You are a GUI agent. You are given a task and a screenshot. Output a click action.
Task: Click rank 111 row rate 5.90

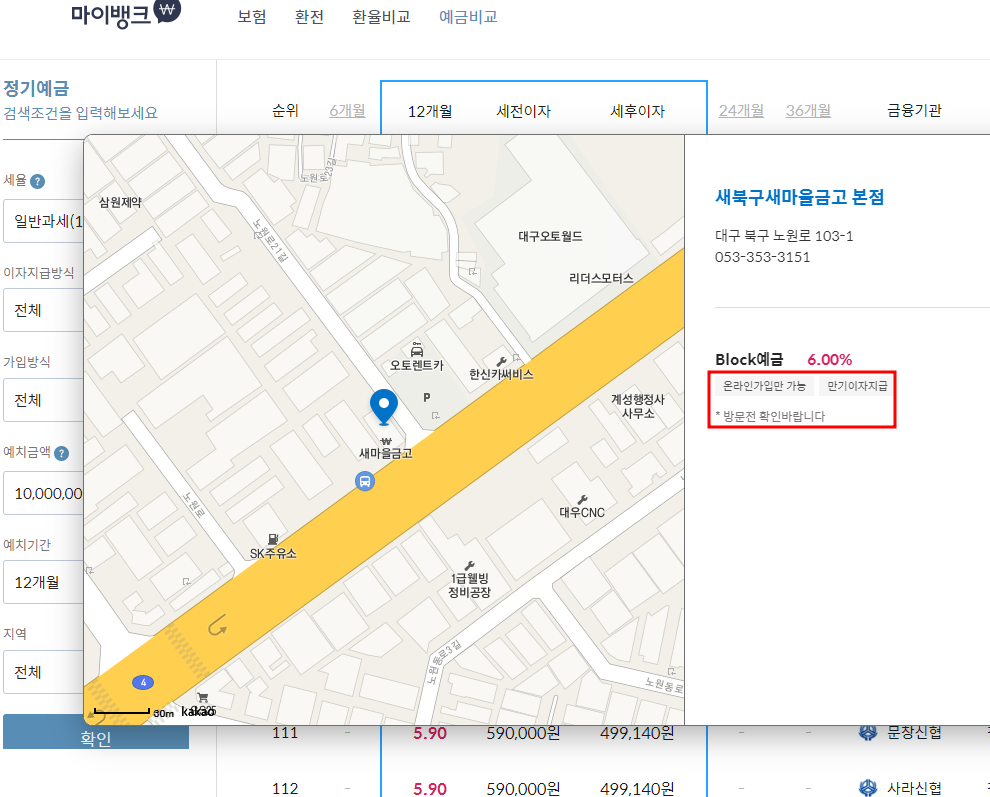point(430,733)
